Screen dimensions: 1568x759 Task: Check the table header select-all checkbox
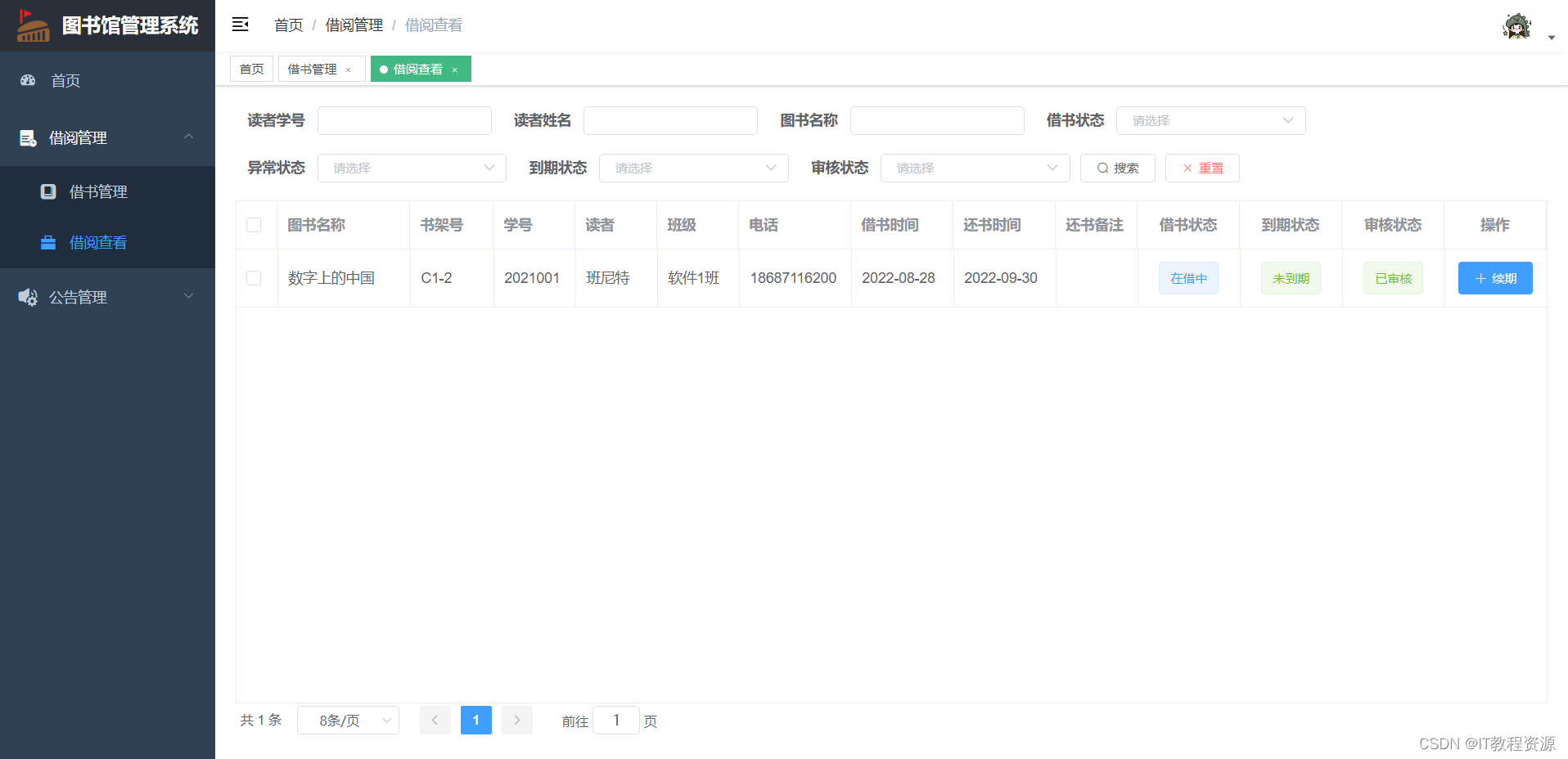click(x=254, y=224)
